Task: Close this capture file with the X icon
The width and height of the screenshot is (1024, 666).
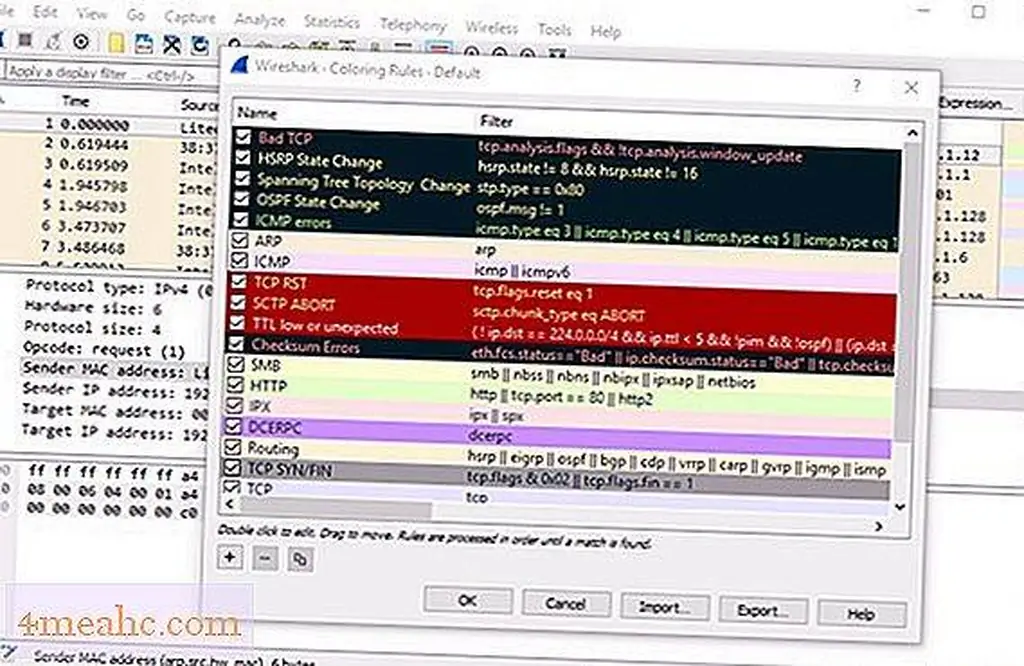Action: [x=171, y=44]
